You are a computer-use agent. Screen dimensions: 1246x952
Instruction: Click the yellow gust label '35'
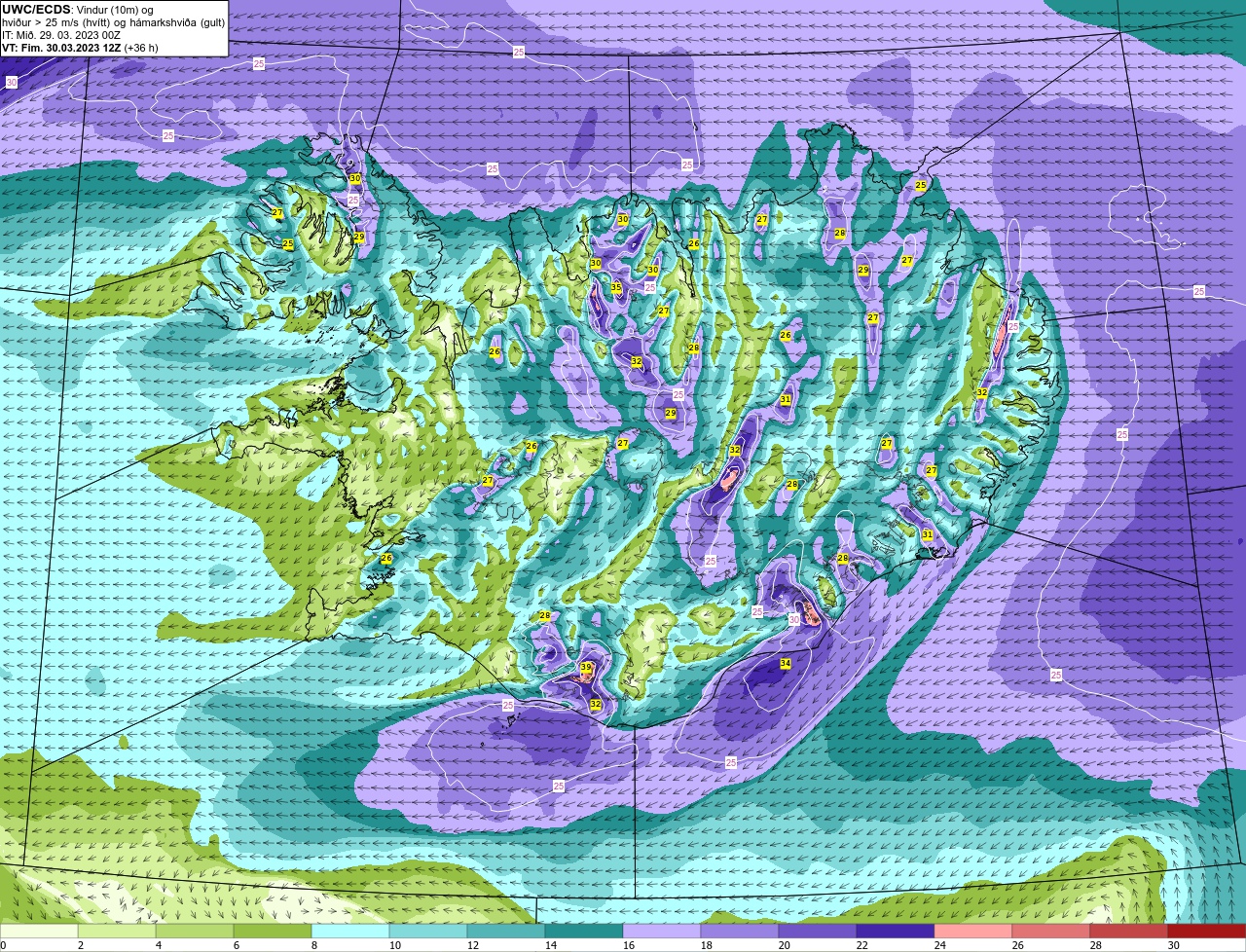click(616, 287)
